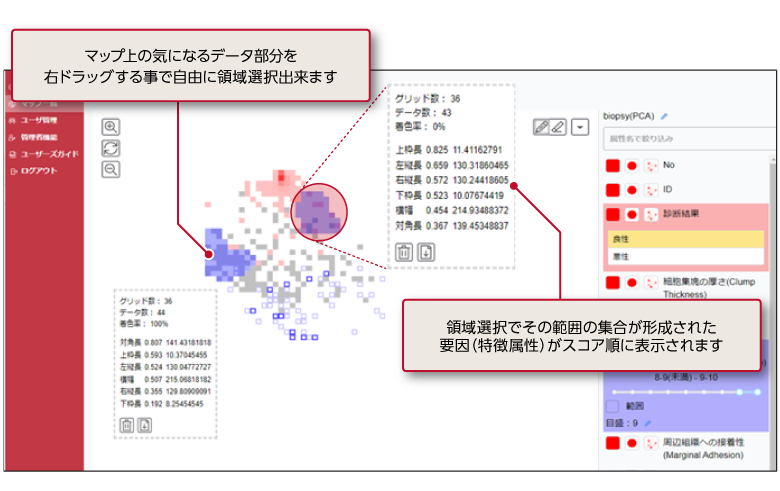Click the red square swatch for 診断結果
Image resolution: width=780 pixels, height=491 pixels.
612,214
